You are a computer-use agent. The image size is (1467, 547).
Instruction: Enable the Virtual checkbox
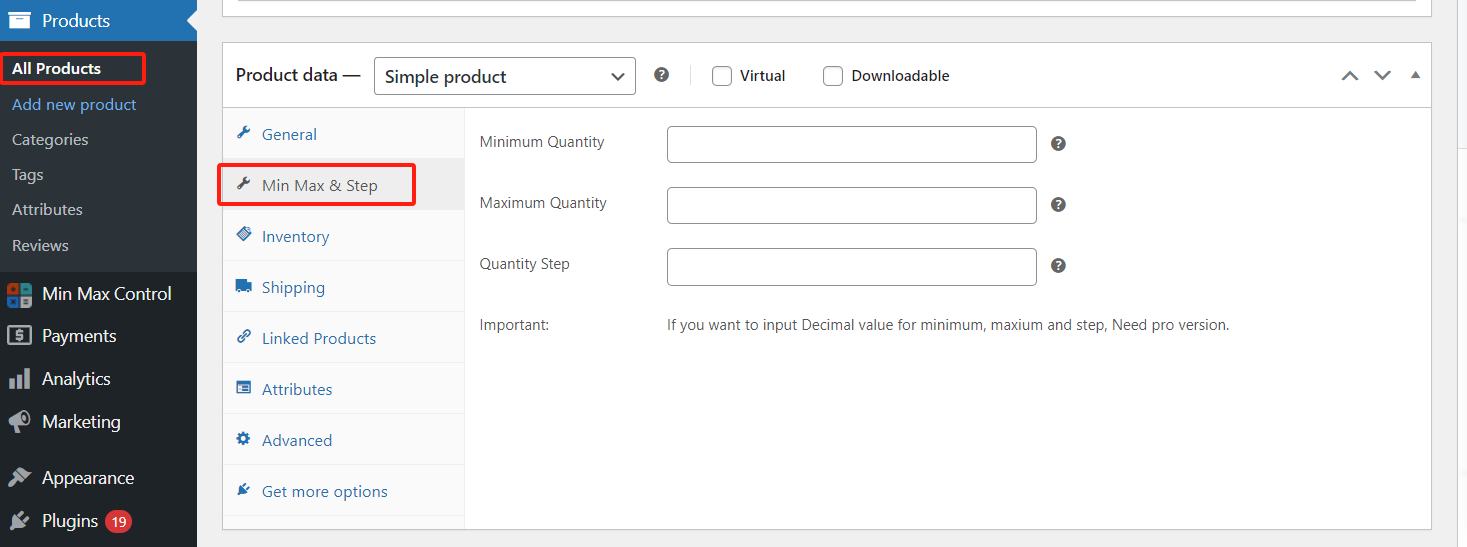click(722, 76)
